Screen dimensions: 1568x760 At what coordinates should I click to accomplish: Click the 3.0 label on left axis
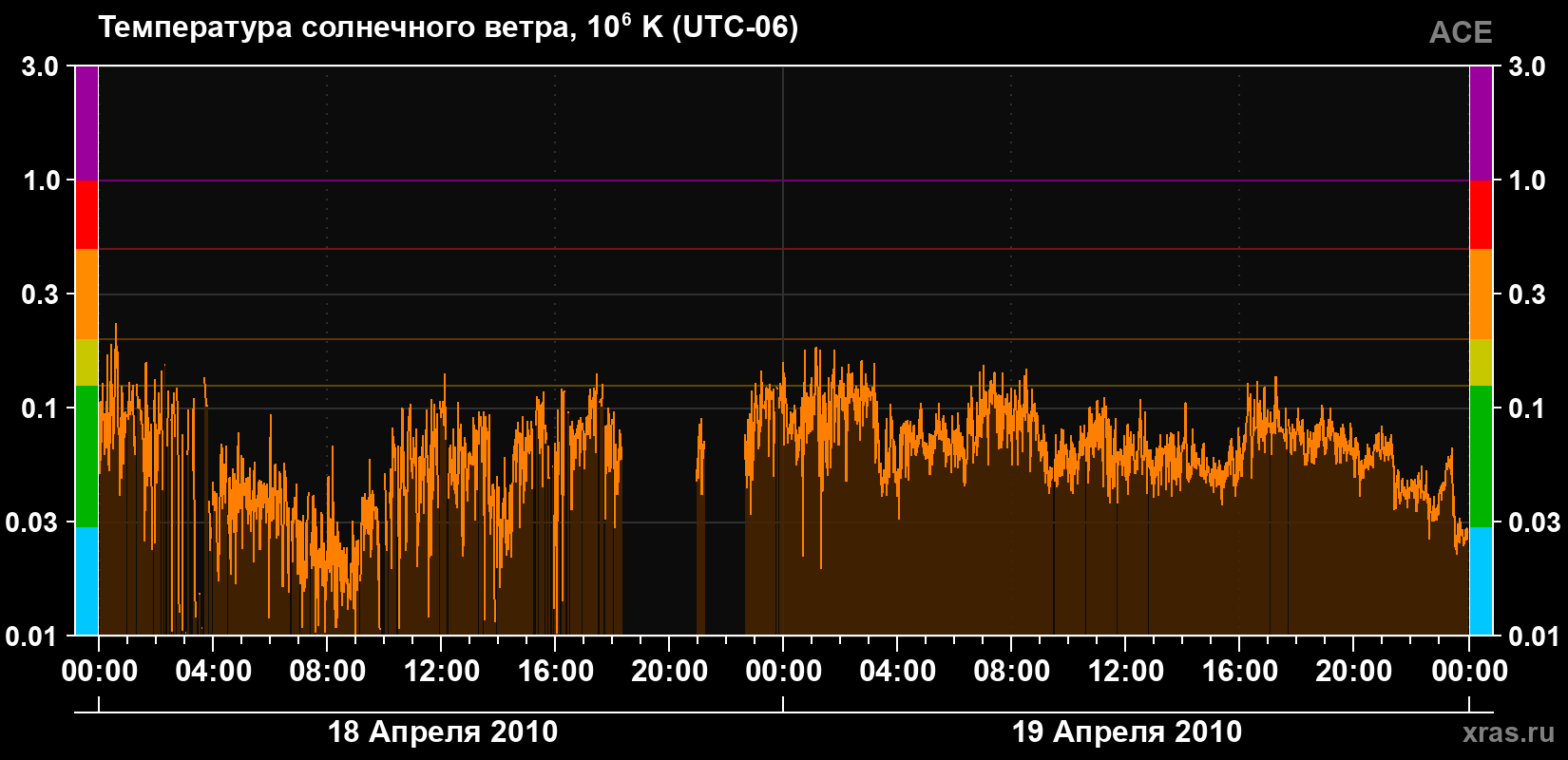click(x=40, y=66)
